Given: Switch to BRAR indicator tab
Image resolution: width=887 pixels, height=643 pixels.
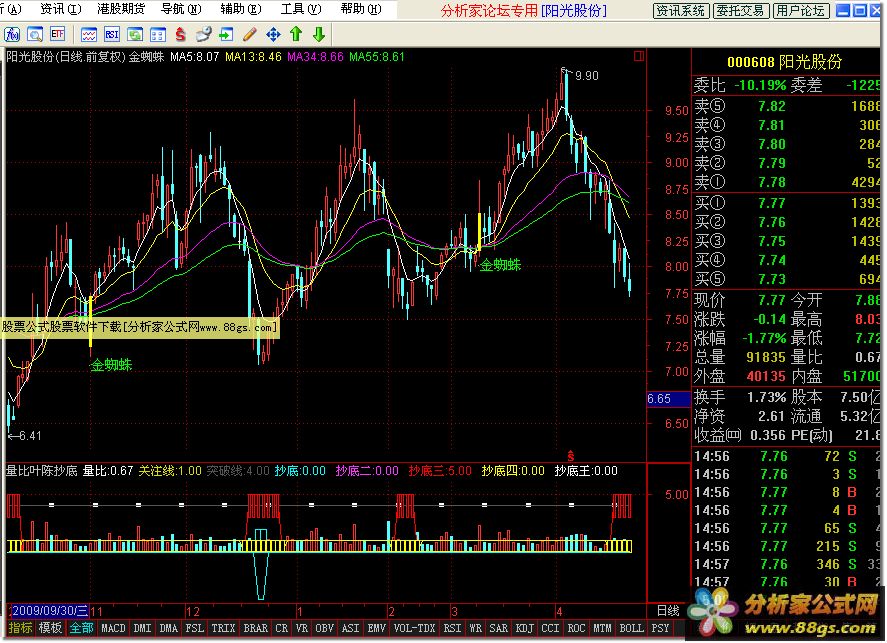Looking at the screenshot, I should [256, 628].
